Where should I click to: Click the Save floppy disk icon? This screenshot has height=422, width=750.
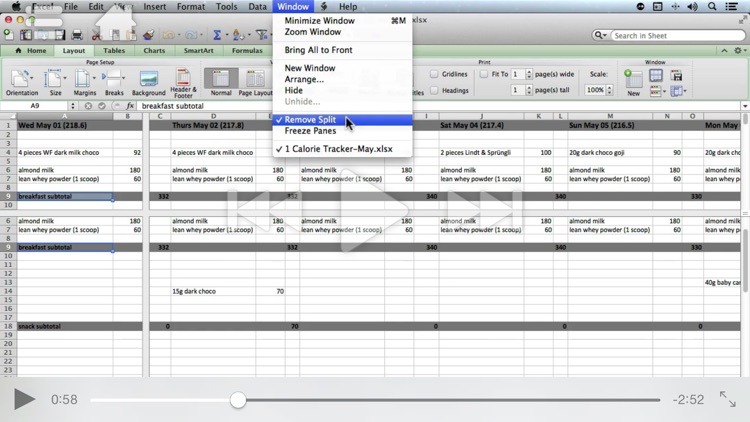click(x=60, y=35)
